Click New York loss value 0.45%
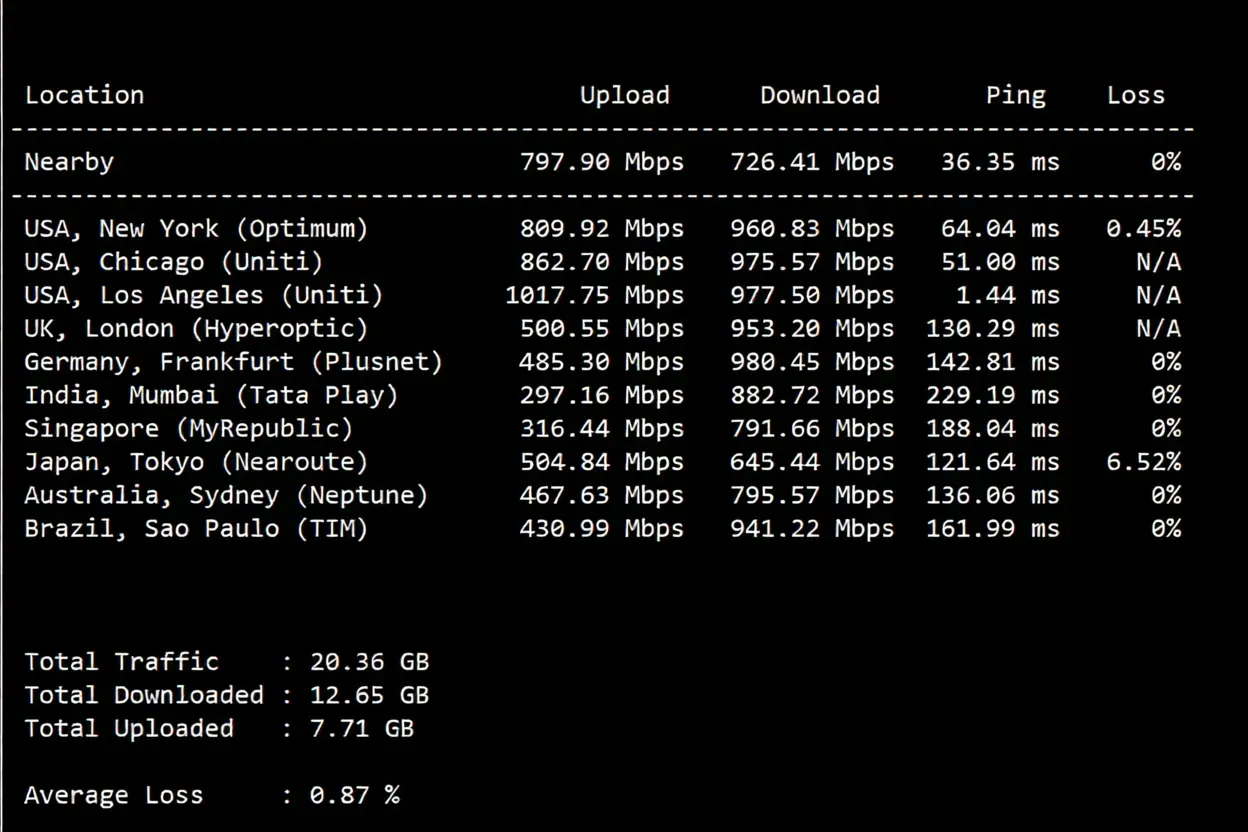The height and width of the screenshot is (832, 1248). (x=1143, y=229)
